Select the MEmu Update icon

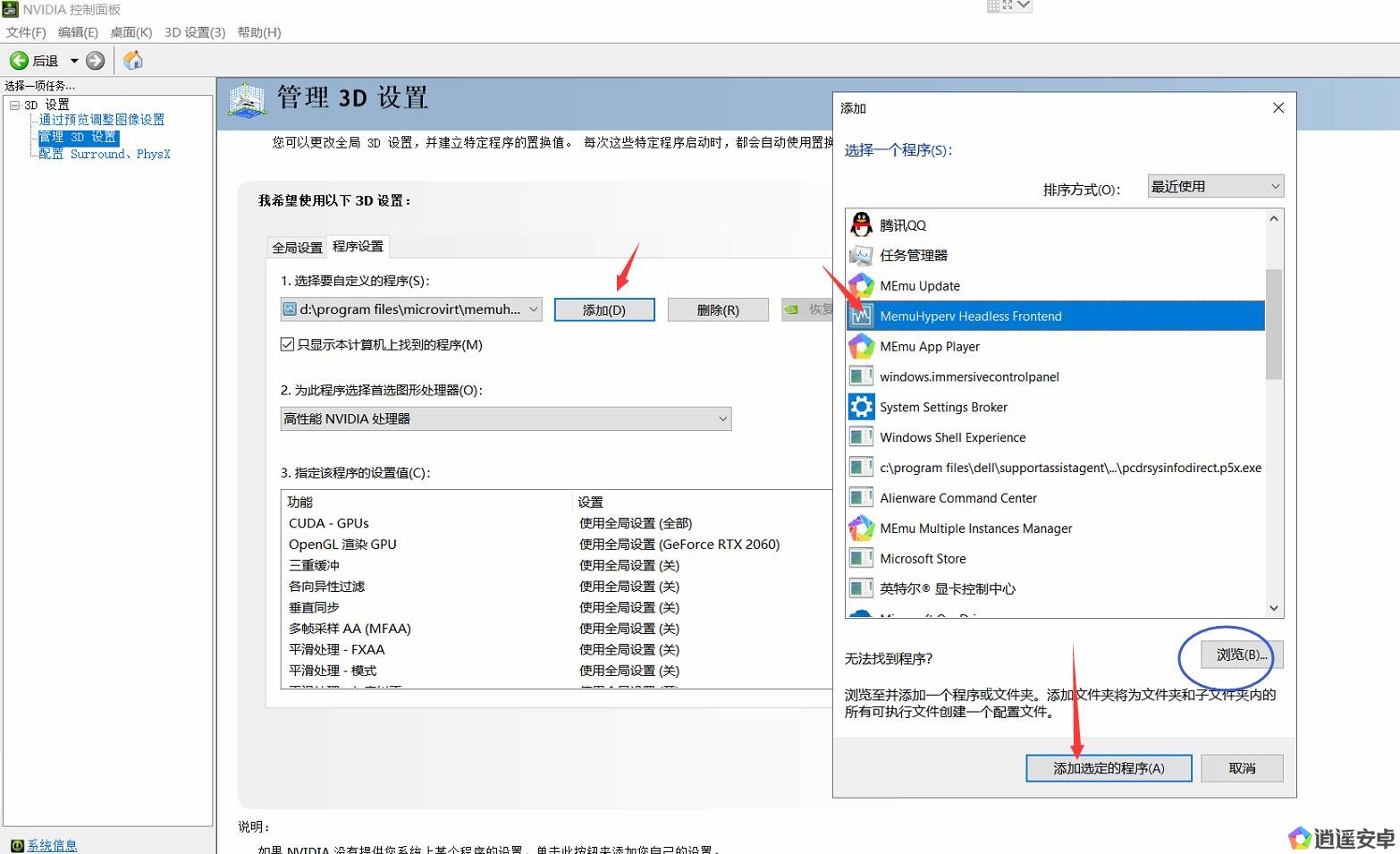click(861, 285)
